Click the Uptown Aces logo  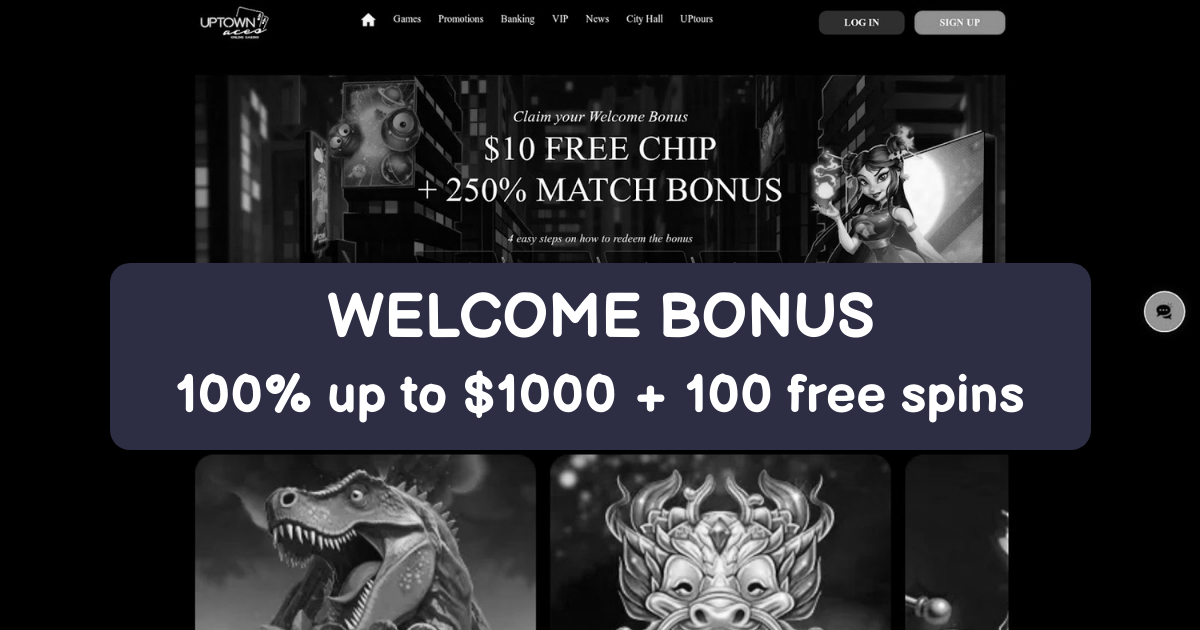coord(235,23)
